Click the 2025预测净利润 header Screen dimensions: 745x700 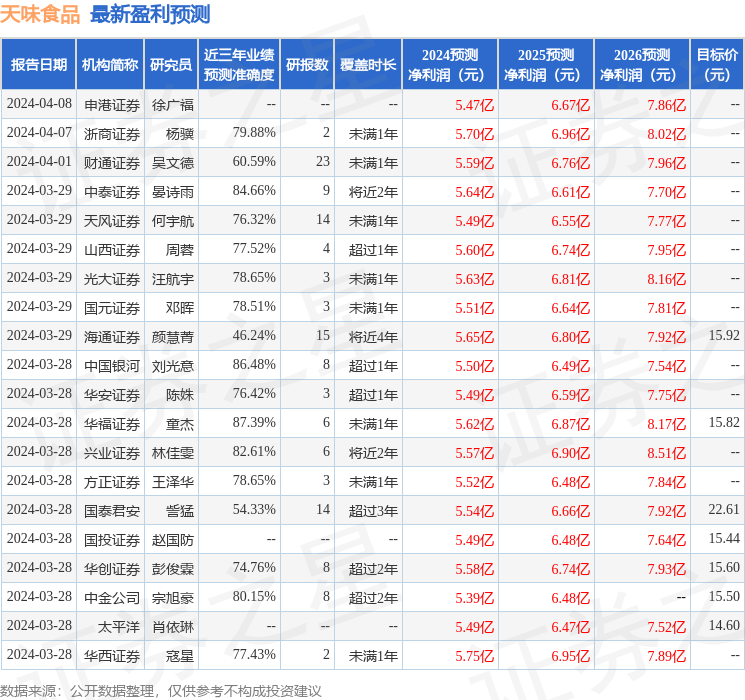click(546, 65)
